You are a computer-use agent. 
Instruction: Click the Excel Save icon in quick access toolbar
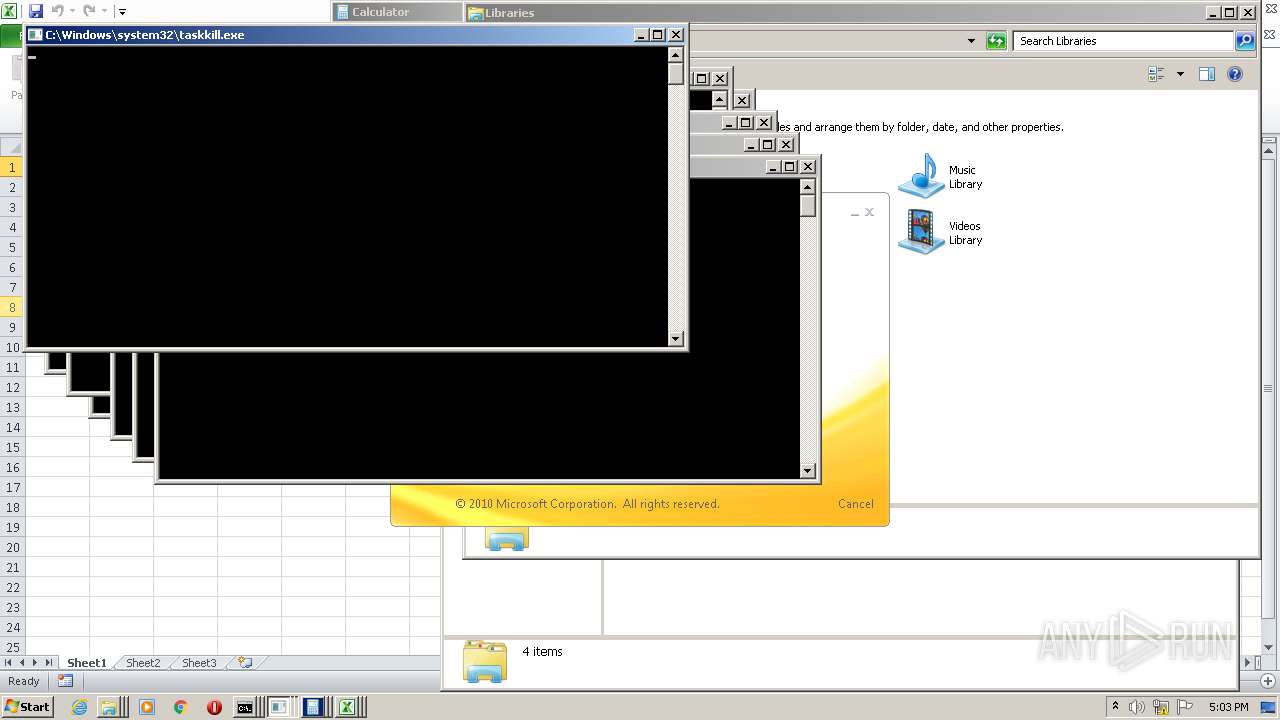(36, 11)
